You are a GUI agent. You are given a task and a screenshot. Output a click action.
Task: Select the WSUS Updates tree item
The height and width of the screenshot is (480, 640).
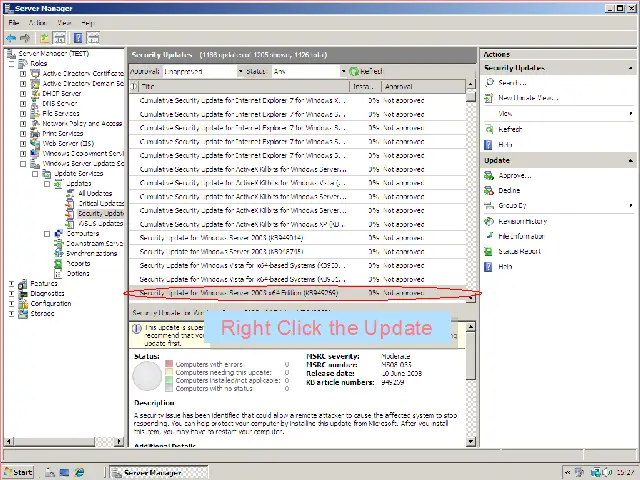pos(100,223)
